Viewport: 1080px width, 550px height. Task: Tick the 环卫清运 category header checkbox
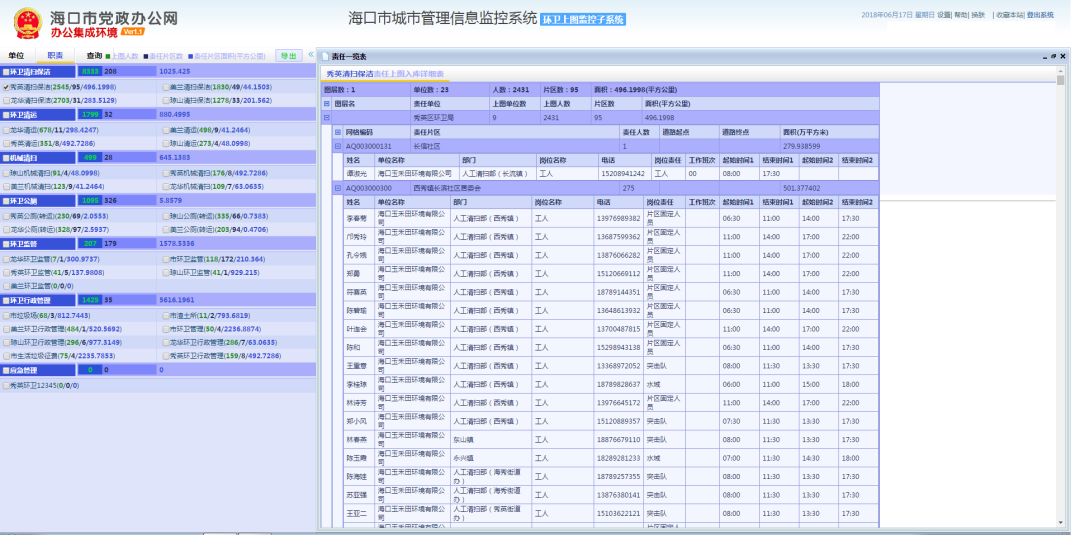[6, 115]
